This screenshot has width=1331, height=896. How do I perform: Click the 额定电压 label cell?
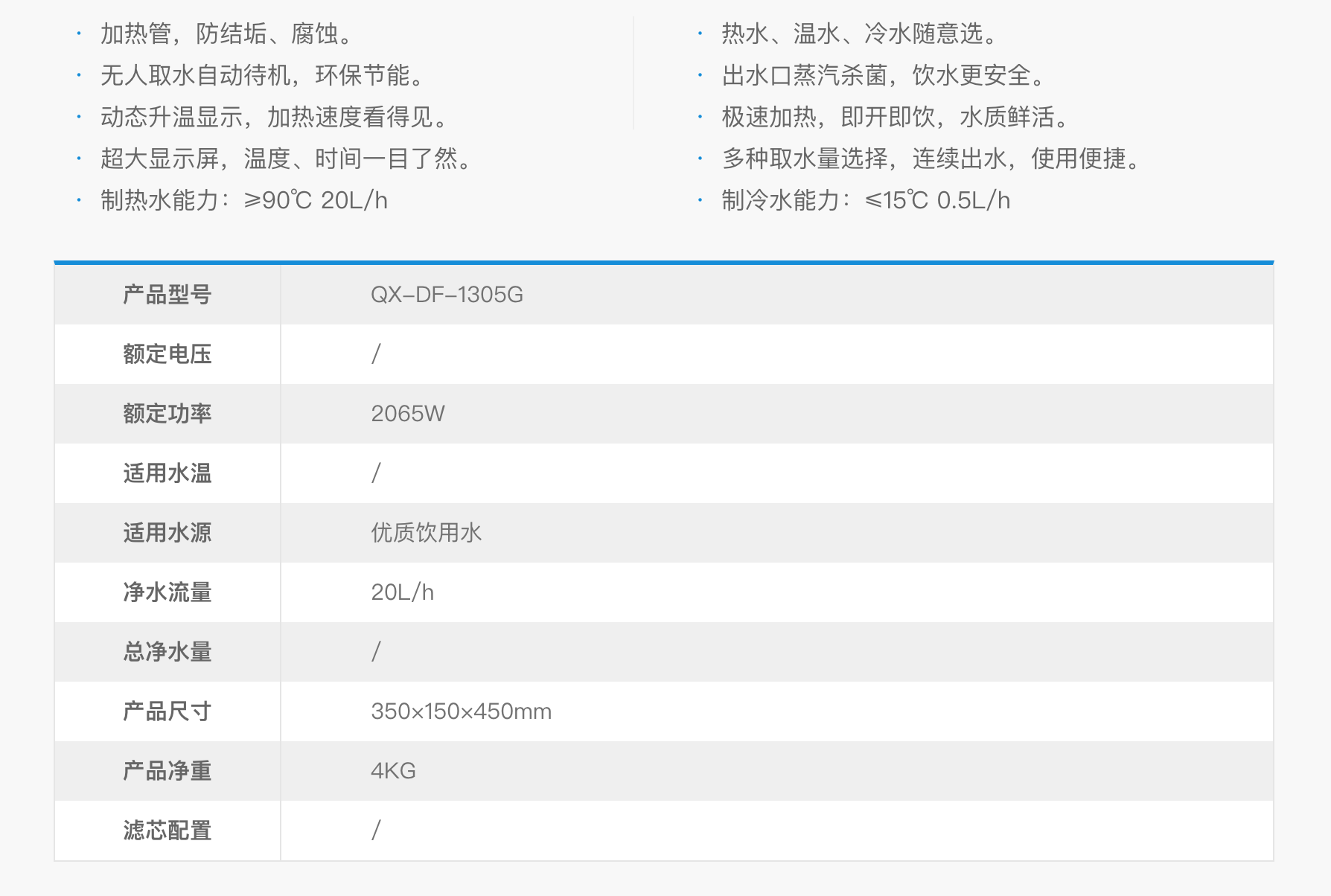167,354
